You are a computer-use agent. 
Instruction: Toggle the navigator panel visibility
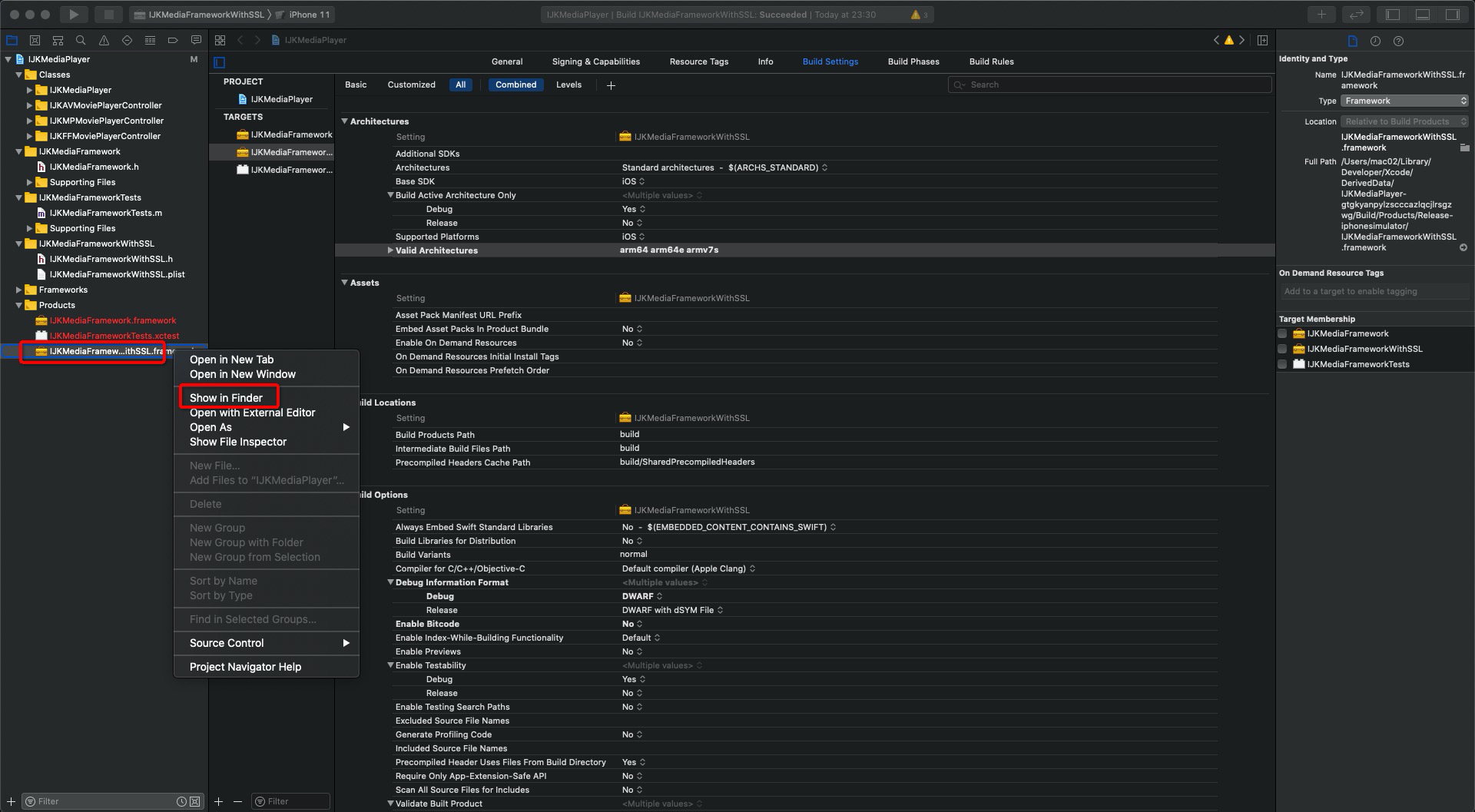(x=1393, y=15)
